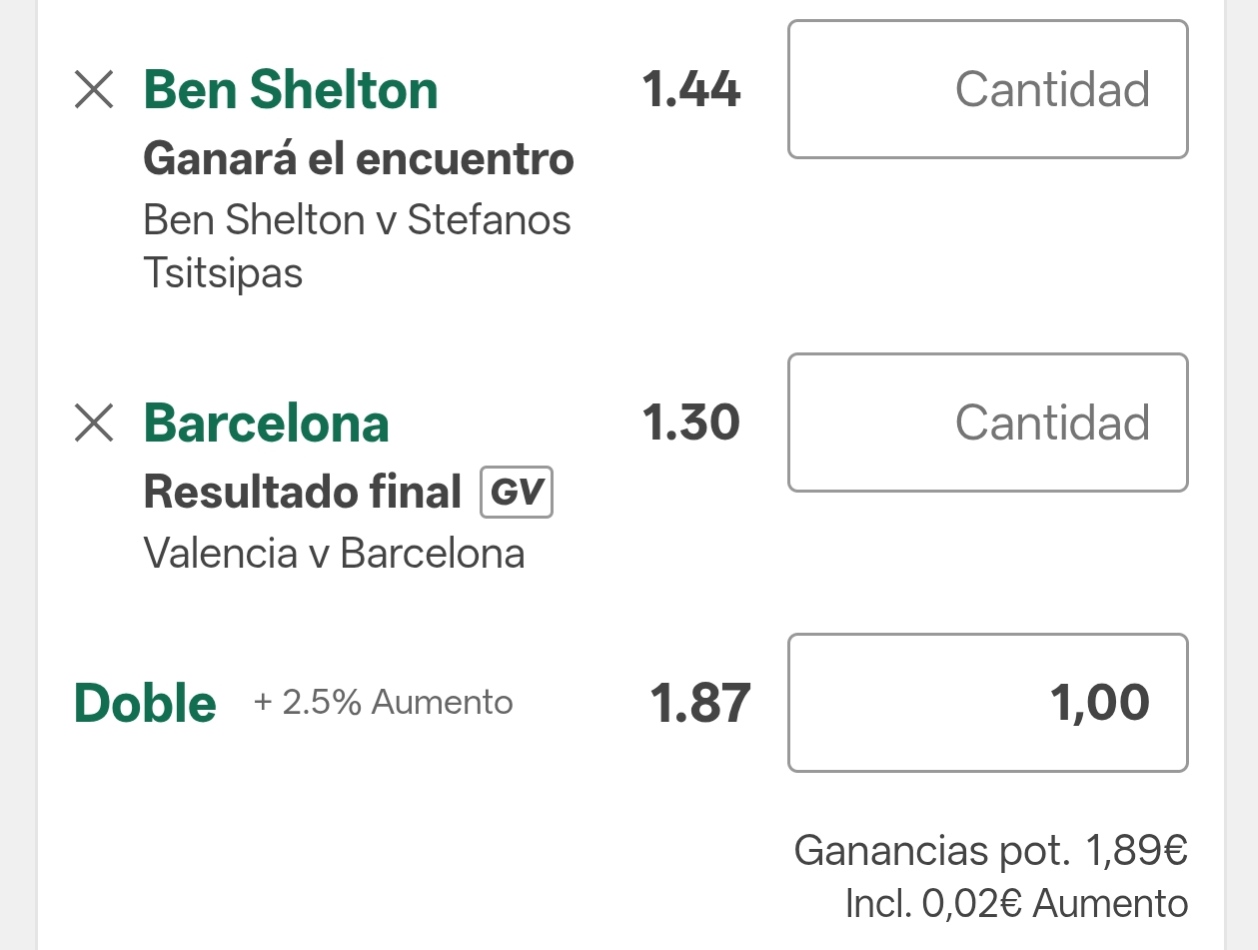Viewport: 1258px width, 950px height.
Task: Tap the Ganancias pot. 1,89€ summary
Action: pos(991,851)
